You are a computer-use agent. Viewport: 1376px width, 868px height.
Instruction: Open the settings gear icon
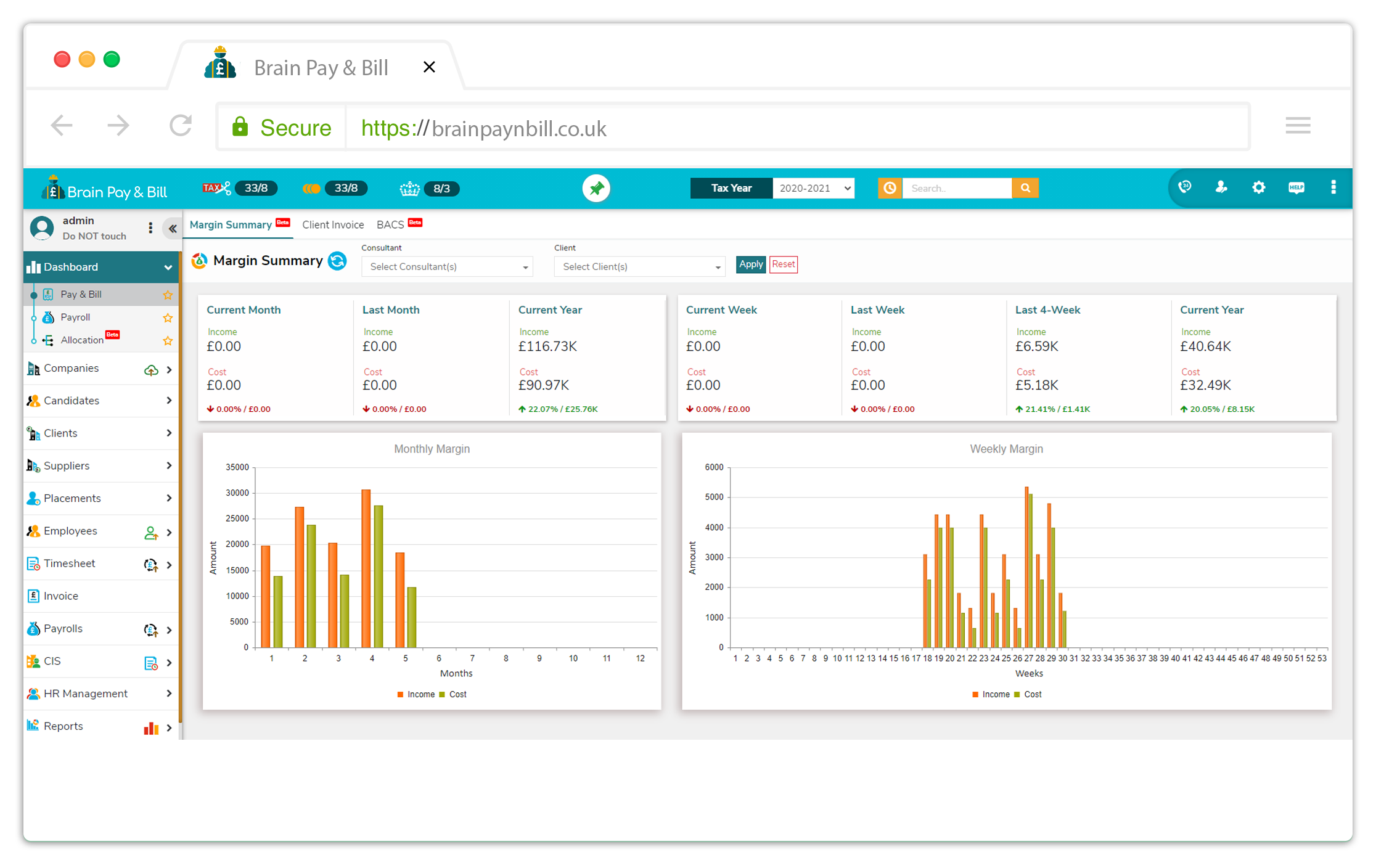click(x=1258, y=187)
